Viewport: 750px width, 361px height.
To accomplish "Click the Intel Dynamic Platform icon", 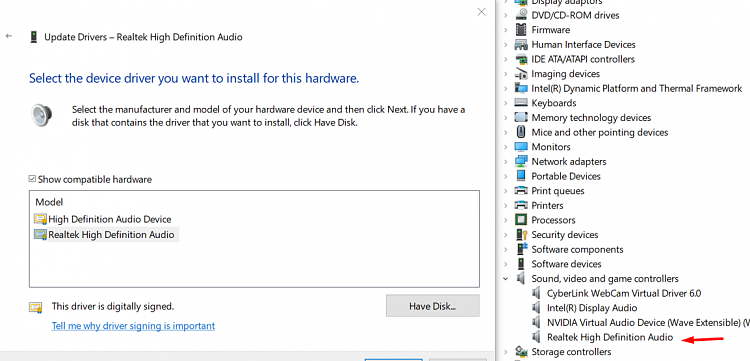I will pos(521,88).
